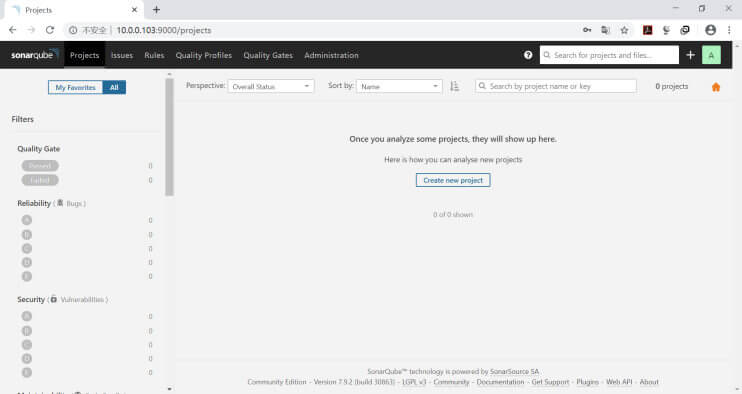This screenshot has width=742, height=394.
Task: Click the saved password key icon
Action: pyautogui.click(x=587, y=30)
